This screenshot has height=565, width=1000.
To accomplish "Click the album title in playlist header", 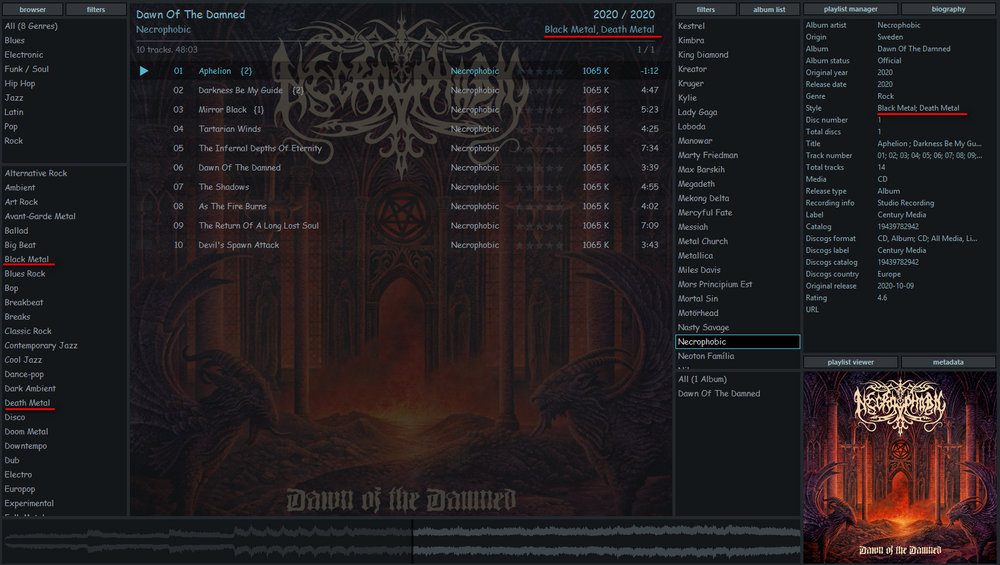I will pyautogui.click(x=190, y=14).
